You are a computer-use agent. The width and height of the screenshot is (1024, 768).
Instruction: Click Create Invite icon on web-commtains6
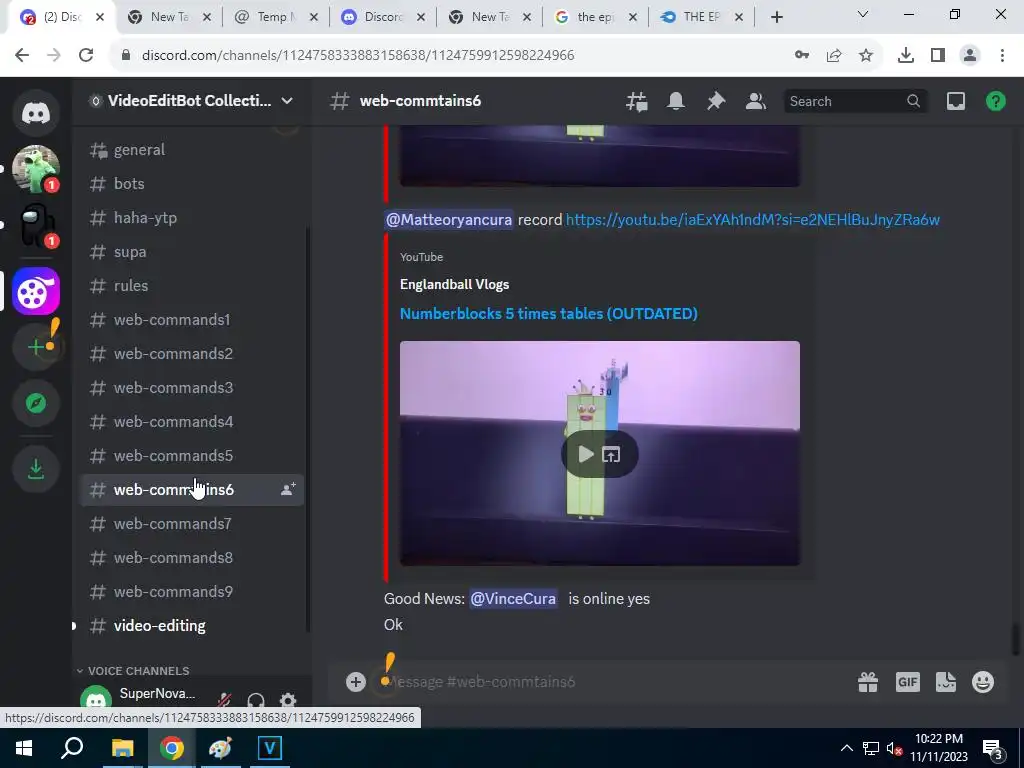pos(288,489)
